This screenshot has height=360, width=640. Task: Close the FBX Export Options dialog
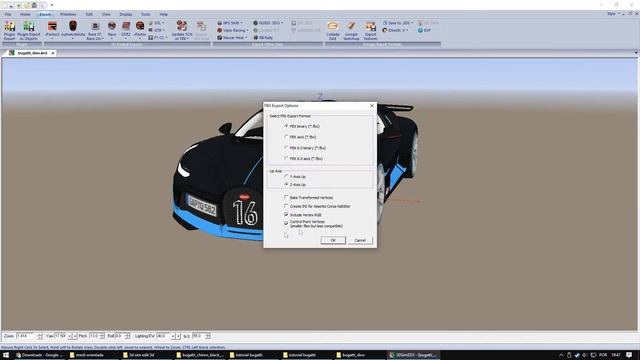tap(372, 106)
